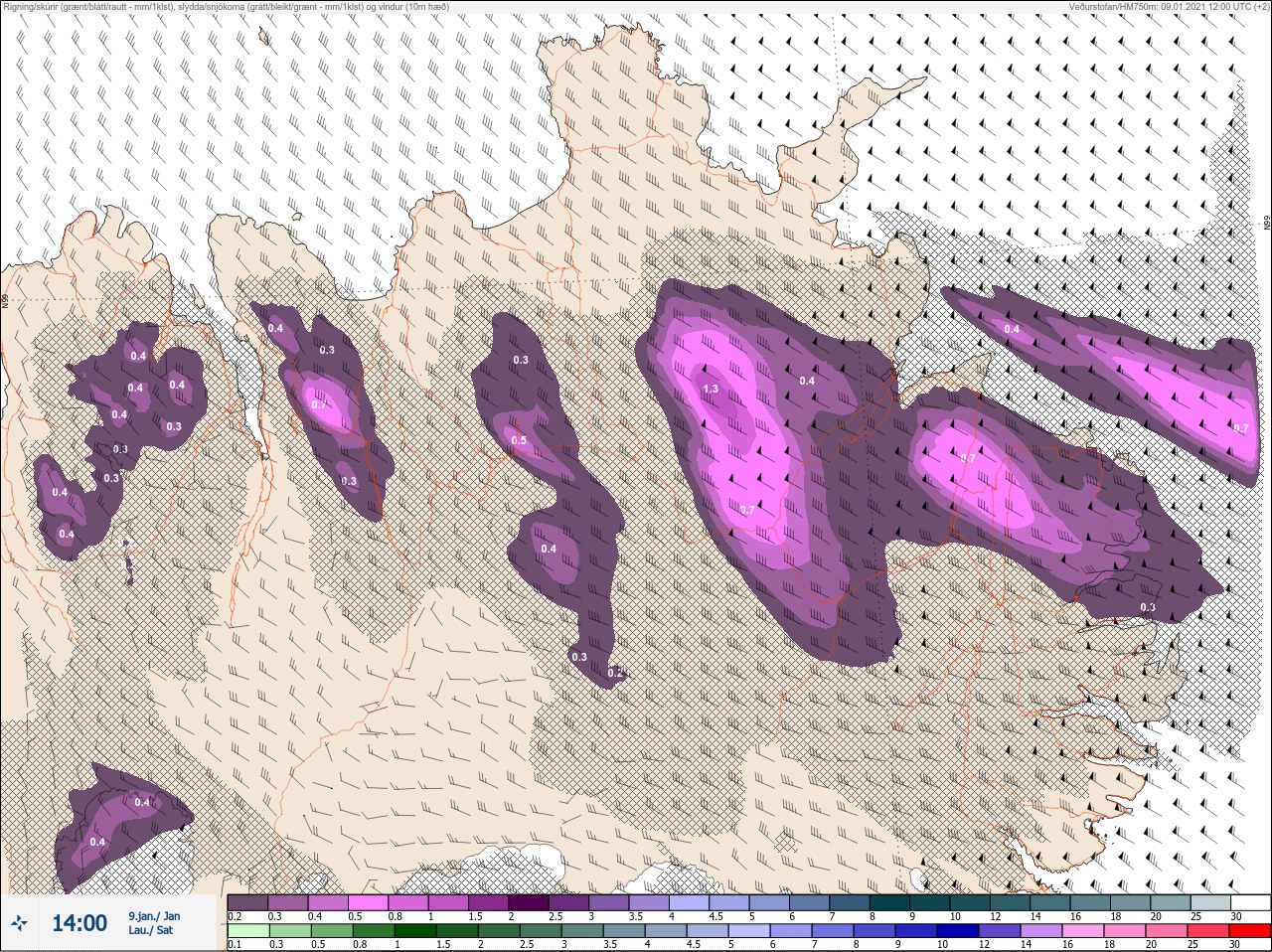Click the 1.3 precipitation value on the map

point(711,389)
